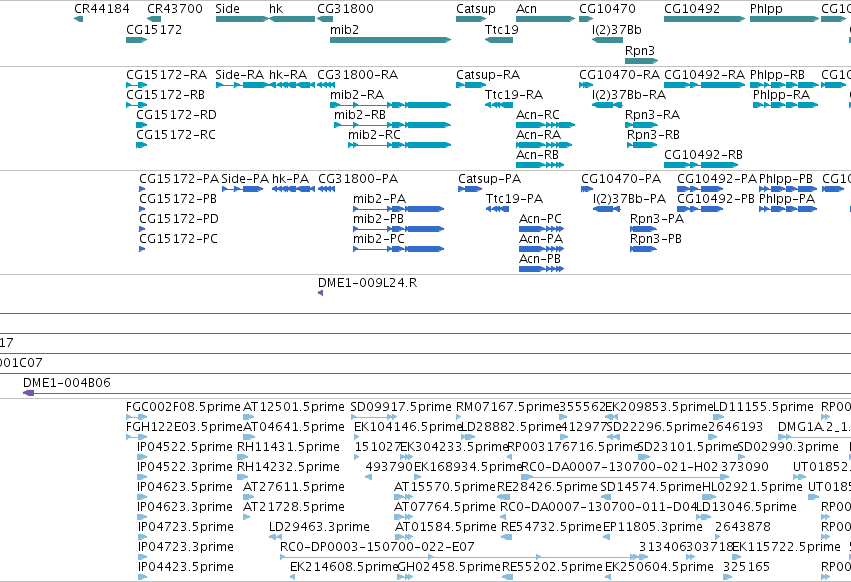This screenshot has width=851, height=582.
Task: Click the mib2-RB transcript label
Action: pos(360,115)
